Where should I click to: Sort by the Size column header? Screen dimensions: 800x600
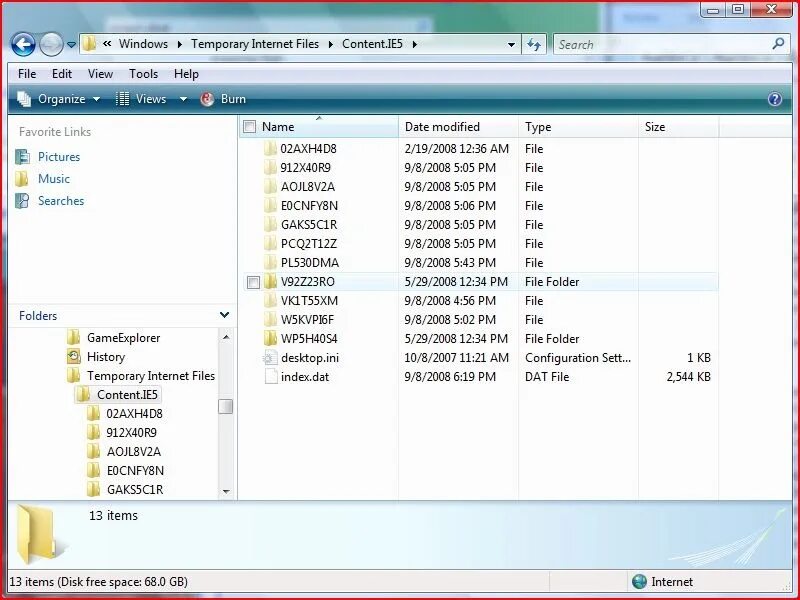click(x=679, y=127)
